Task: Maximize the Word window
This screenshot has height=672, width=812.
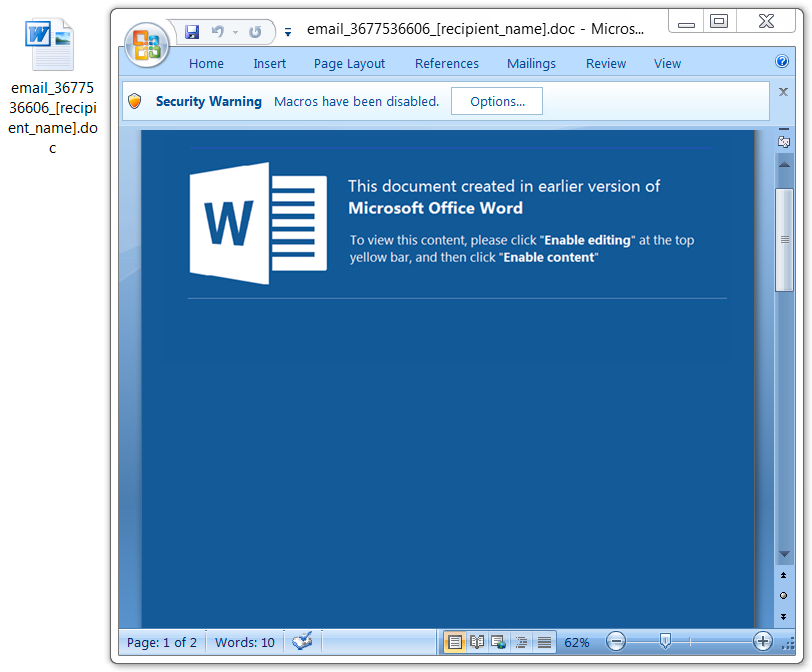Action: pyautogui.click(x=719, y=21)
